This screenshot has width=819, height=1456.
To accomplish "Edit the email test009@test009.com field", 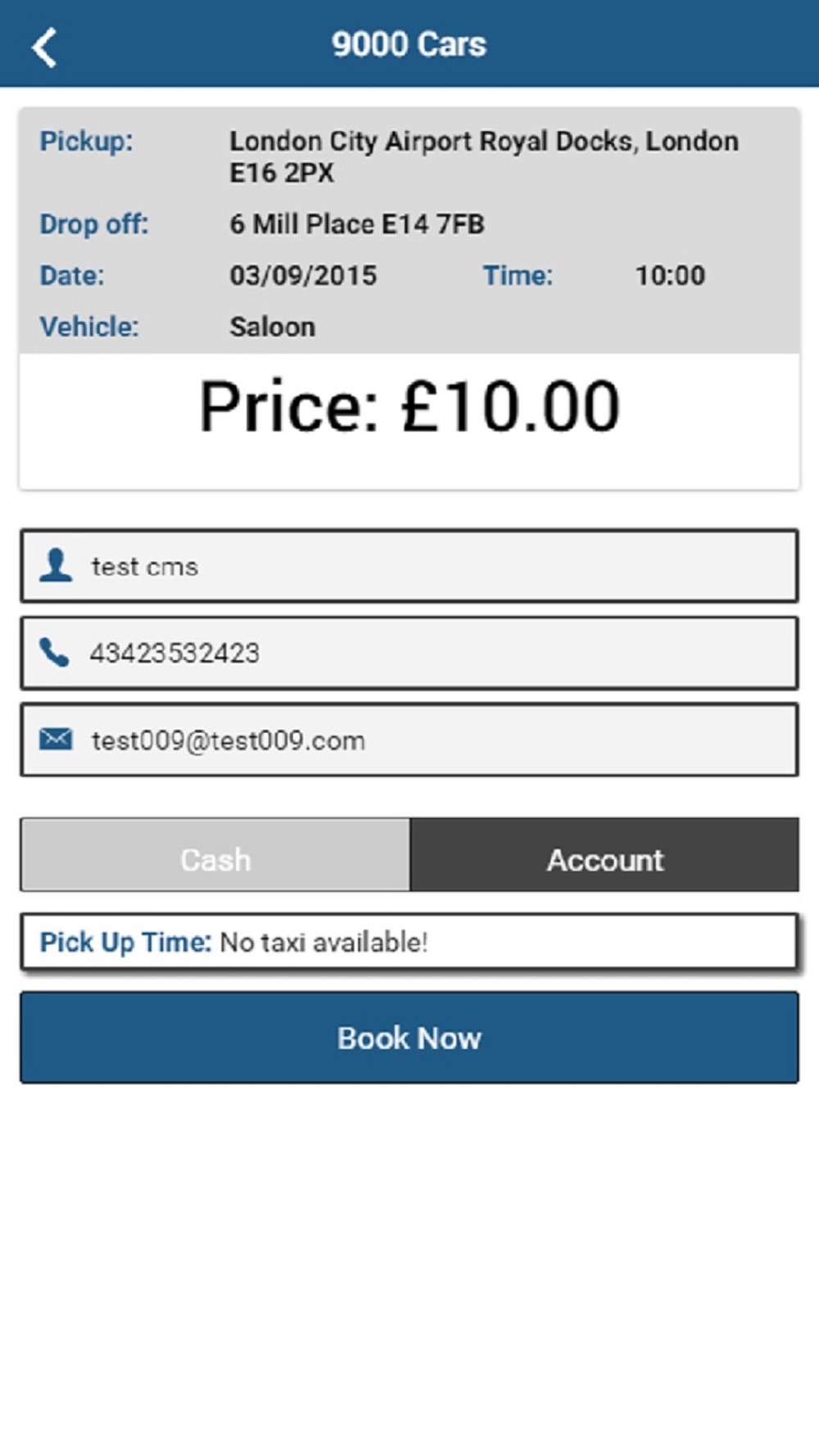I will click(409, 740).
